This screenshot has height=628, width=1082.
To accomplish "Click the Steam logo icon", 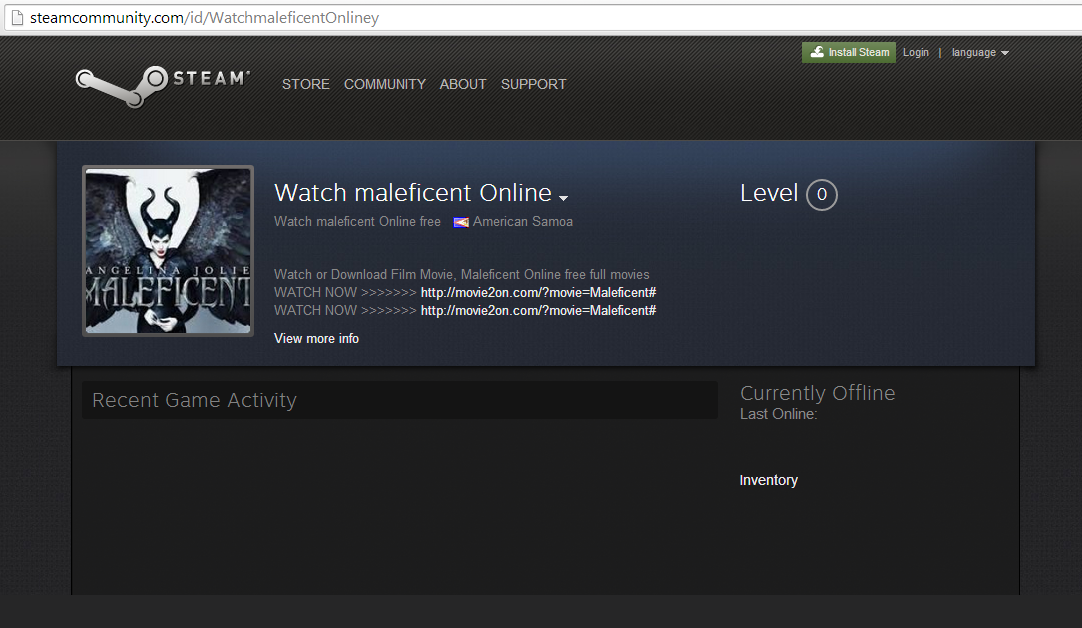I will (x=162, y=85).
